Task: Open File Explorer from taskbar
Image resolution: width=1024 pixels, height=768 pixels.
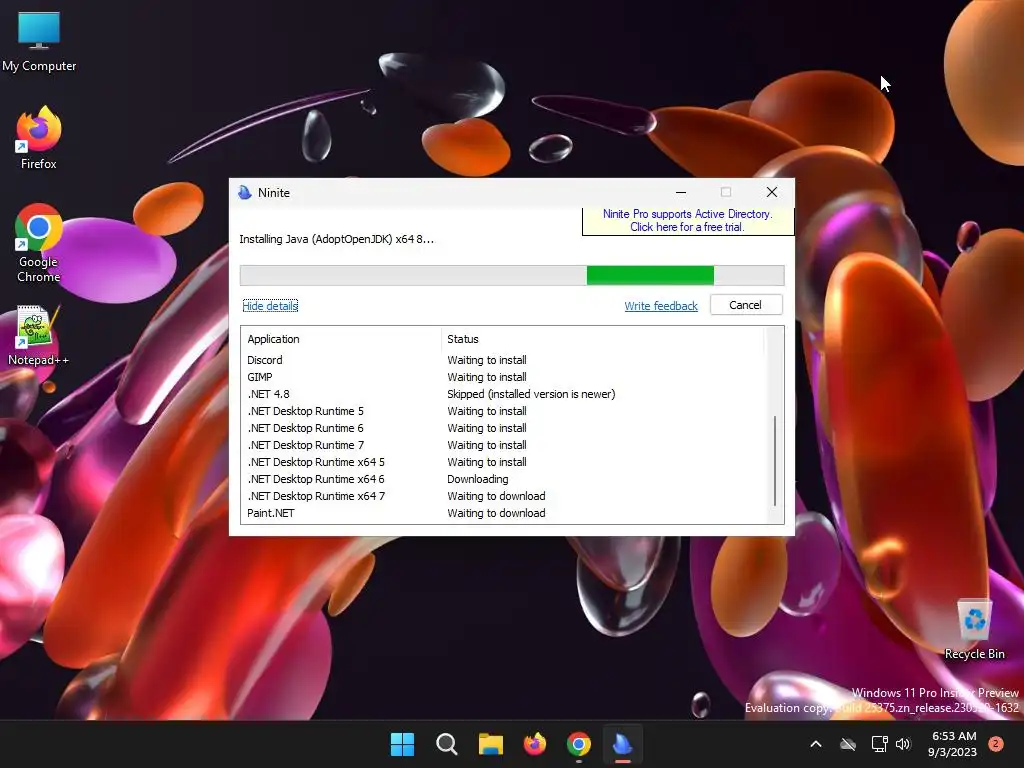Action: [x=490, y=744]
